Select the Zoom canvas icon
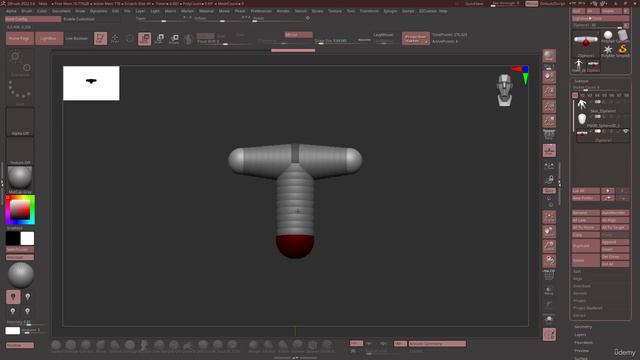Screen dimensions: 640x360 pyautogui.click(x=549, y=92)
